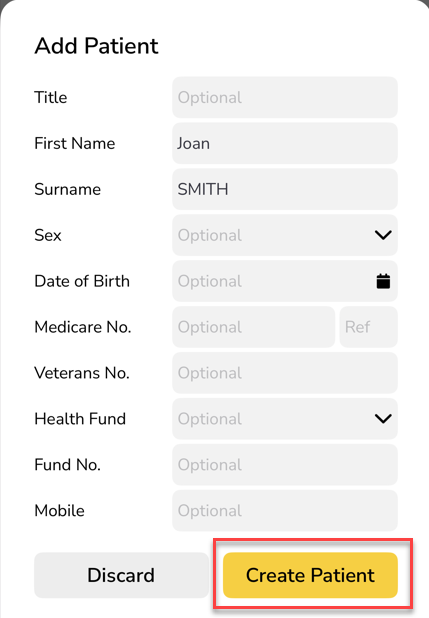Click the Medicare Ref field

point(369,327)
